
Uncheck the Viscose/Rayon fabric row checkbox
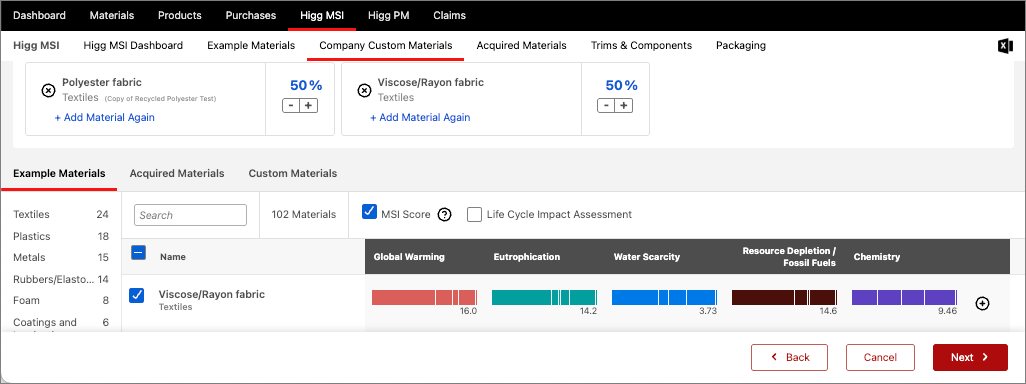137,295
